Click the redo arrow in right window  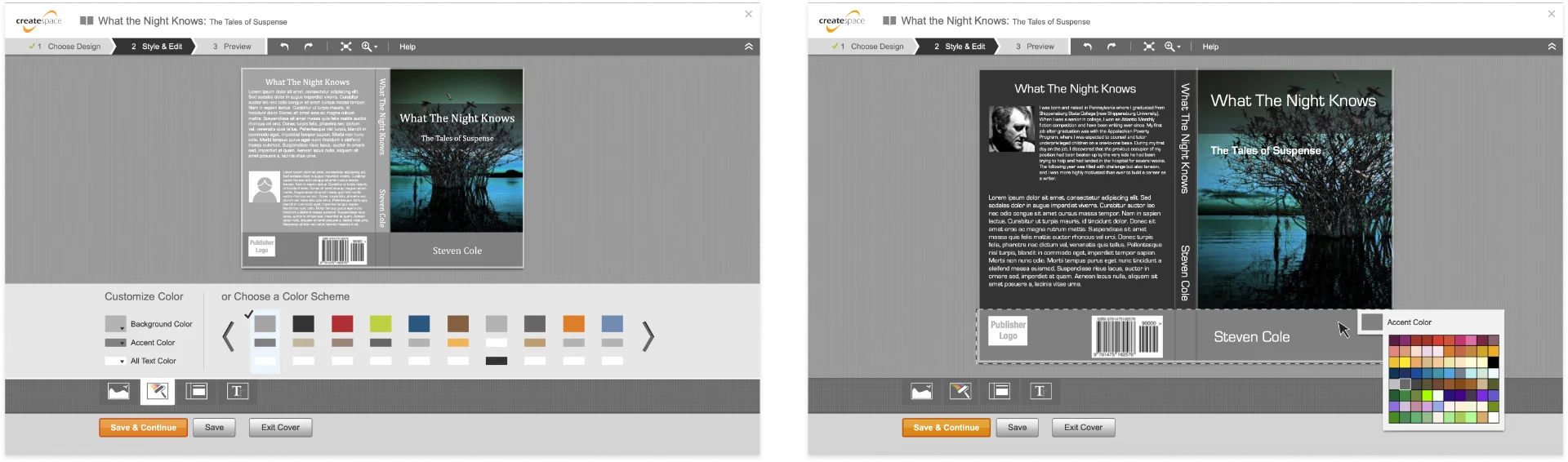pyautogui.click(x=1111, y=47)
